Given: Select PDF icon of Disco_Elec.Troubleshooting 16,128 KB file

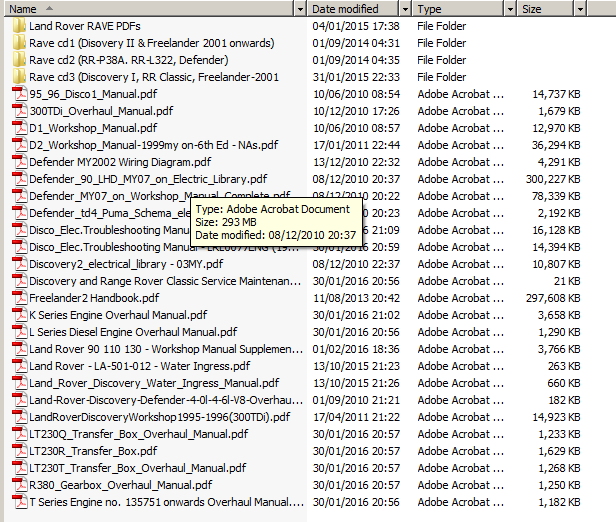Looking at the screenshot, I should (x=19, y=230).
